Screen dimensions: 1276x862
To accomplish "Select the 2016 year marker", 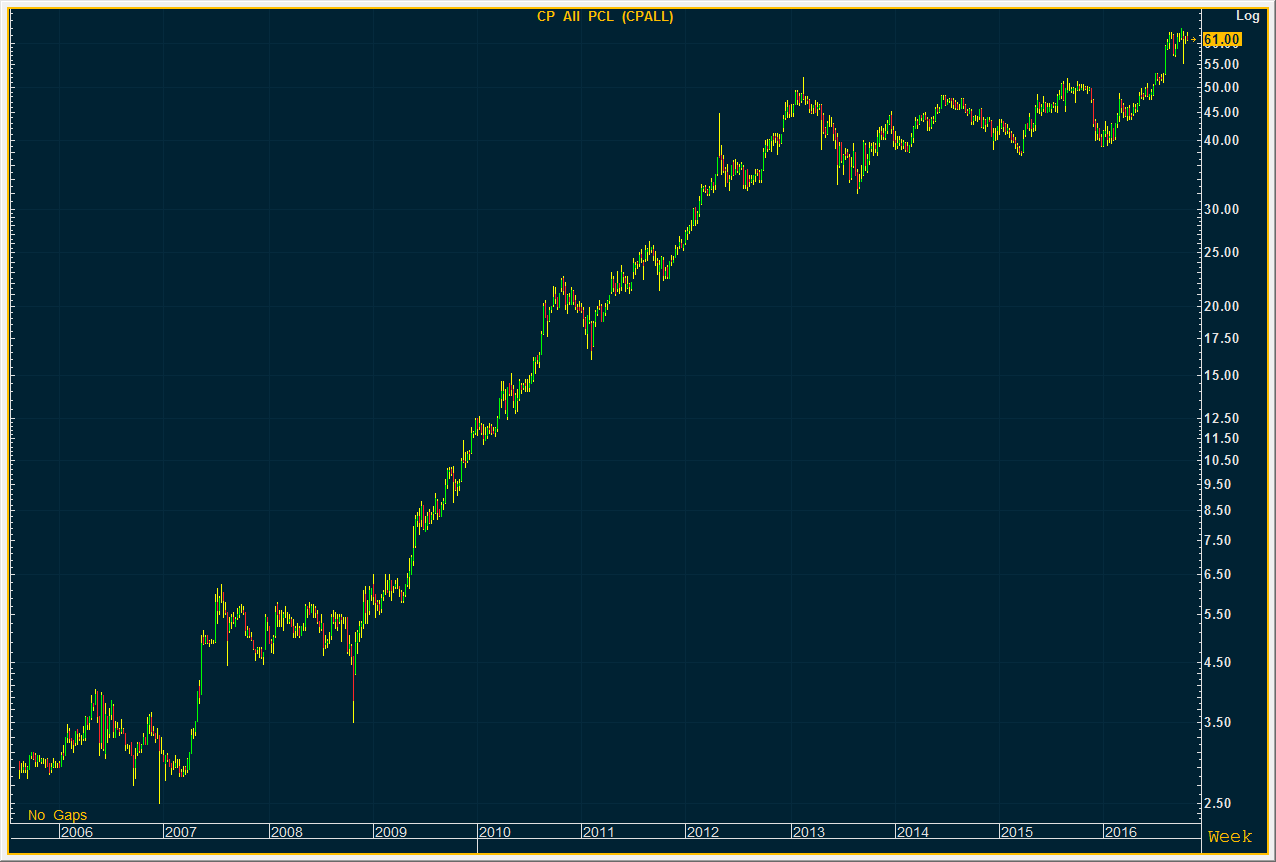I will (x=1120, y=832).
